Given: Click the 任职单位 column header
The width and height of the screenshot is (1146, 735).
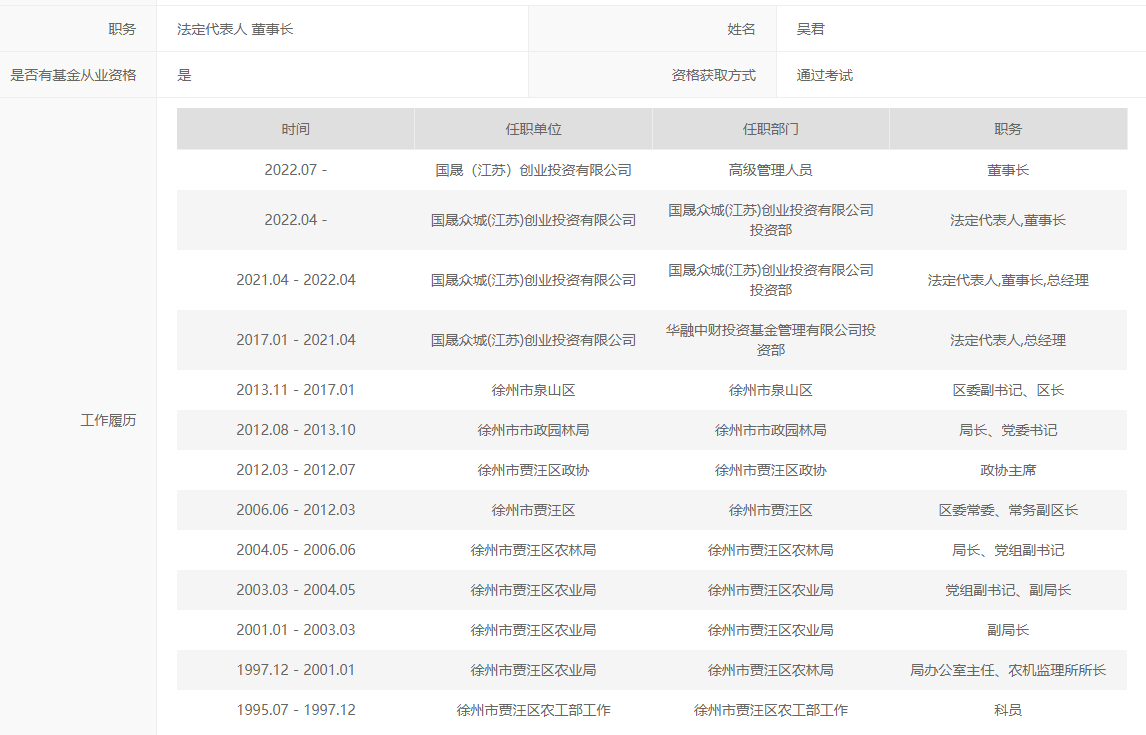Looking at the screenshot, I should coord(533,129).
